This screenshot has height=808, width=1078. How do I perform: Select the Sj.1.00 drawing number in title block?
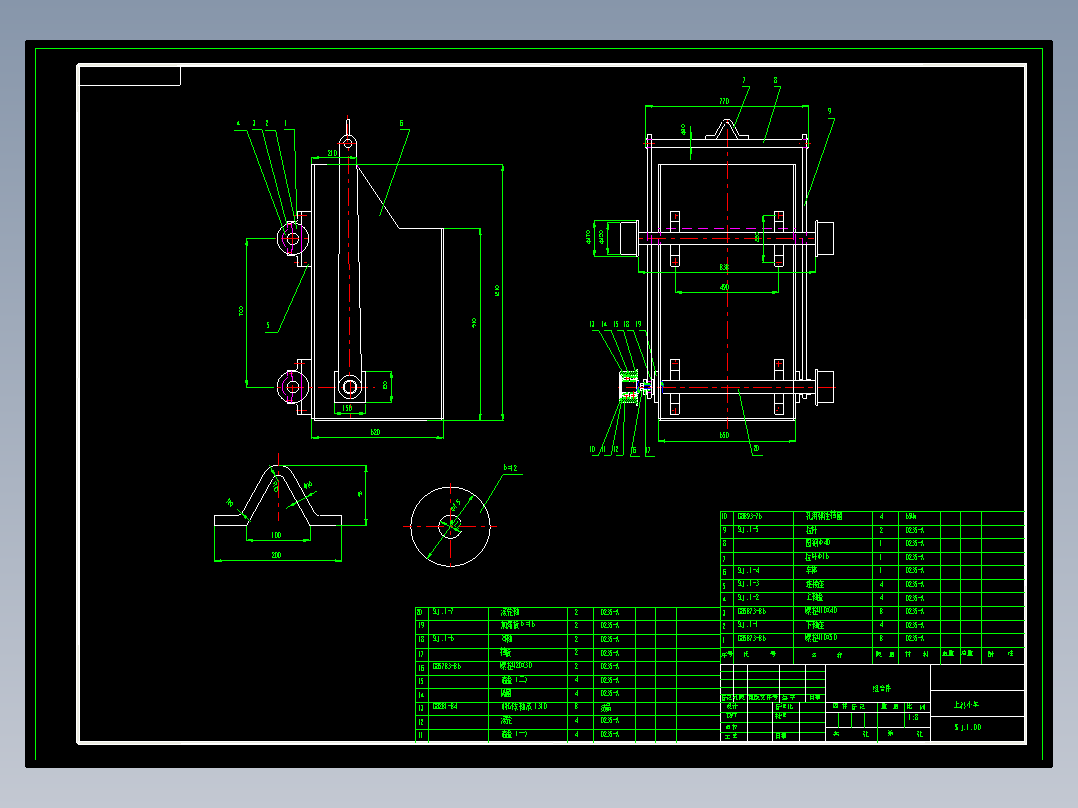[x=968, y=727]
